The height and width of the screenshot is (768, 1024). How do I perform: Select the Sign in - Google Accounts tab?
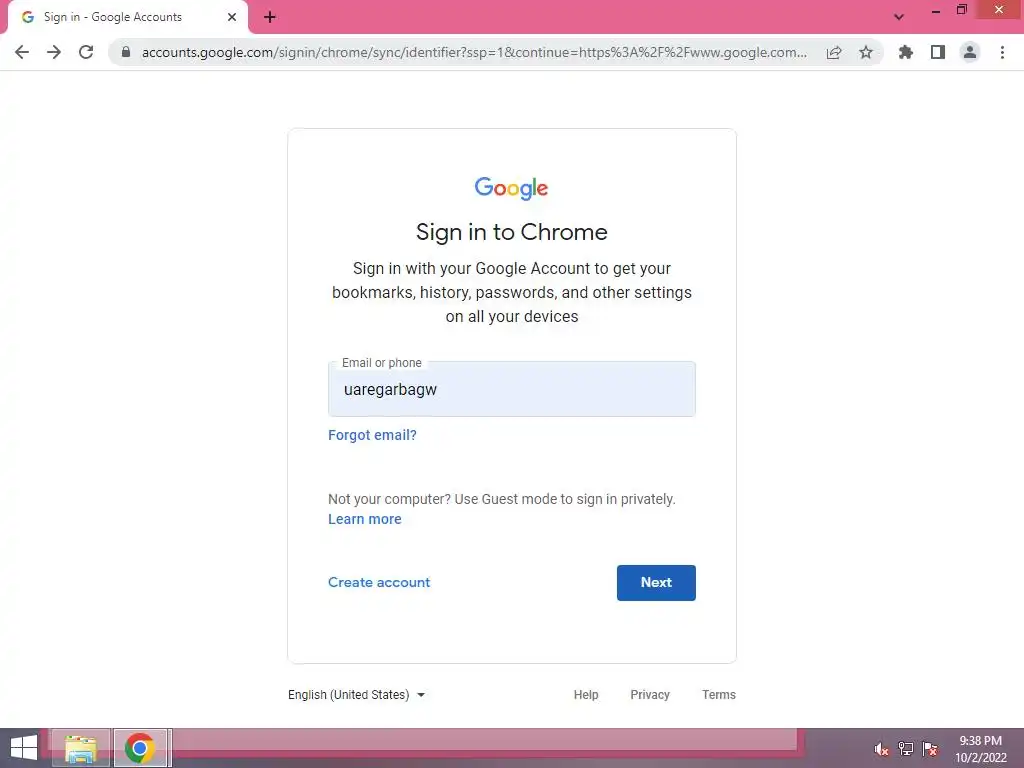pyautogui.click(x=128, y=17)
